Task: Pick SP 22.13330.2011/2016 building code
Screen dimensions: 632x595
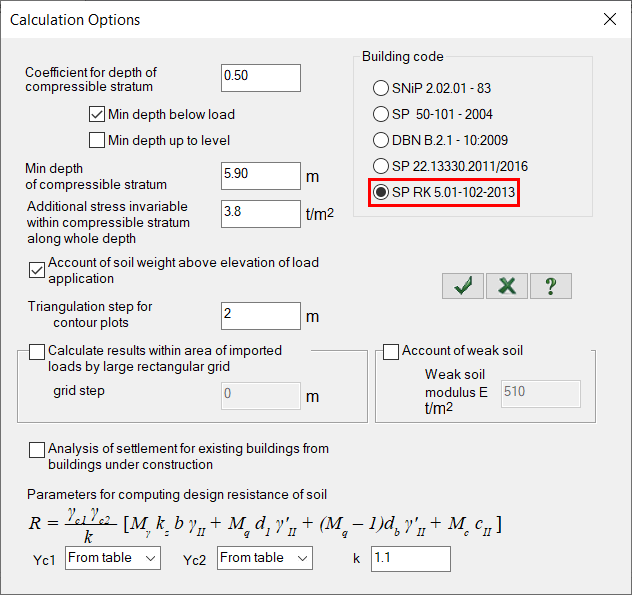Action: [381, 166]
